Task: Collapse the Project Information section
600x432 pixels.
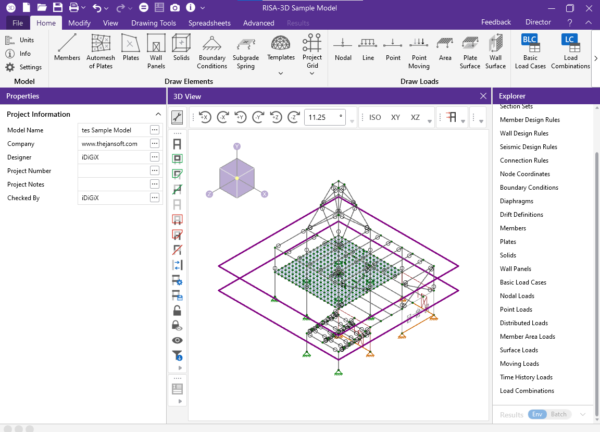Action: coord(158,114)
